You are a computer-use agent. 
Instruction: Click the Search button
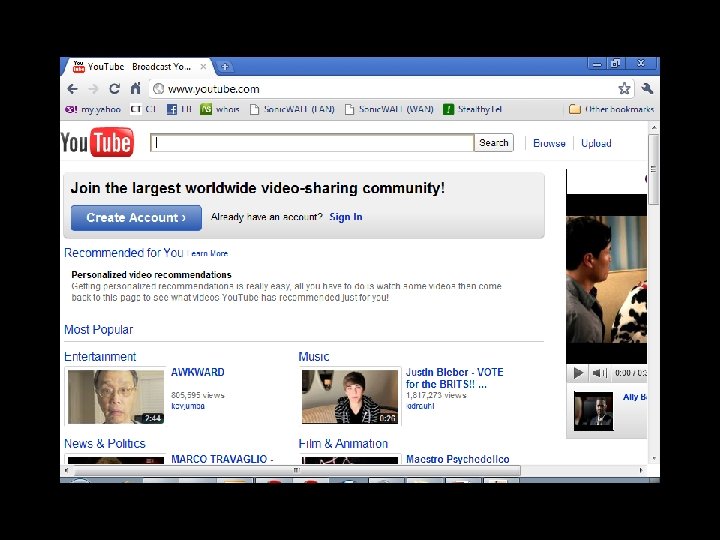click(494, 143)
